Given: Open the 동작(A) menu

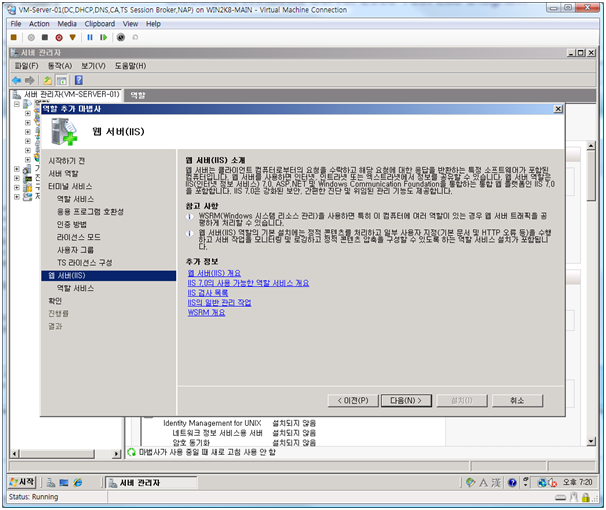Looking at the screenshot, I should coord(60,66).
